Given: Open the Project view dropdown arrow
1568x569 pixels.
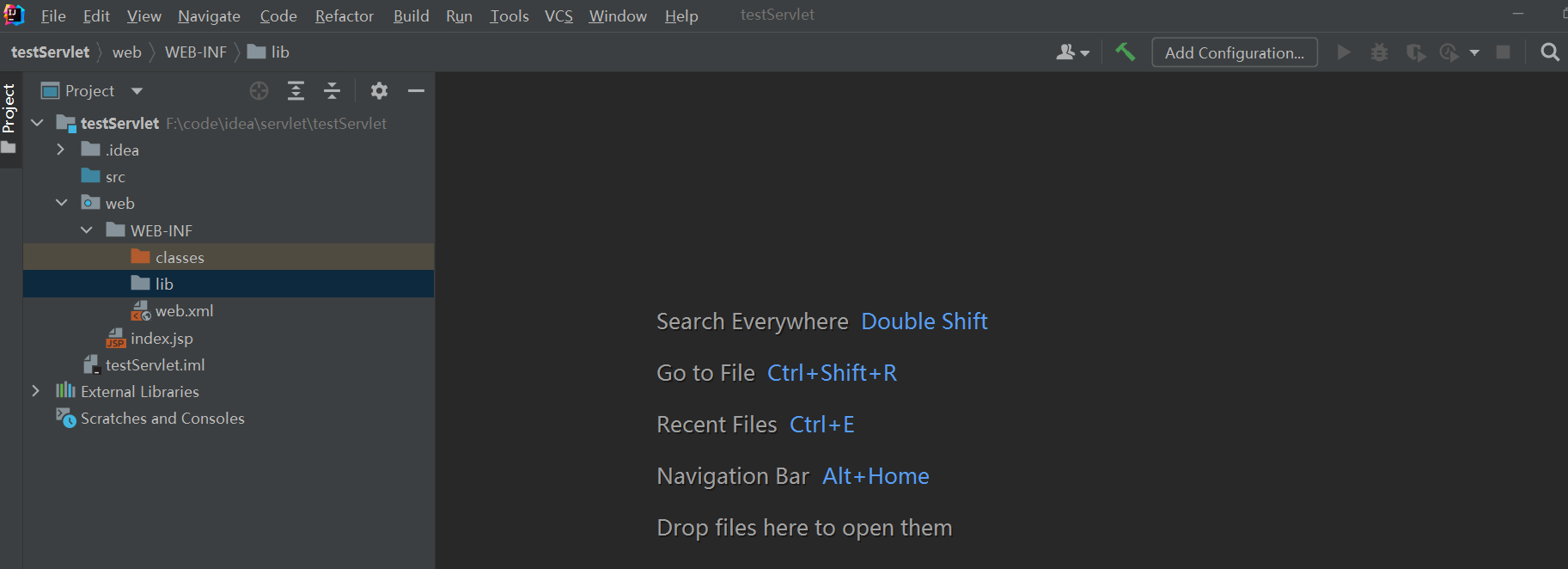Looking at the screenshot, I should click(137, 90).
